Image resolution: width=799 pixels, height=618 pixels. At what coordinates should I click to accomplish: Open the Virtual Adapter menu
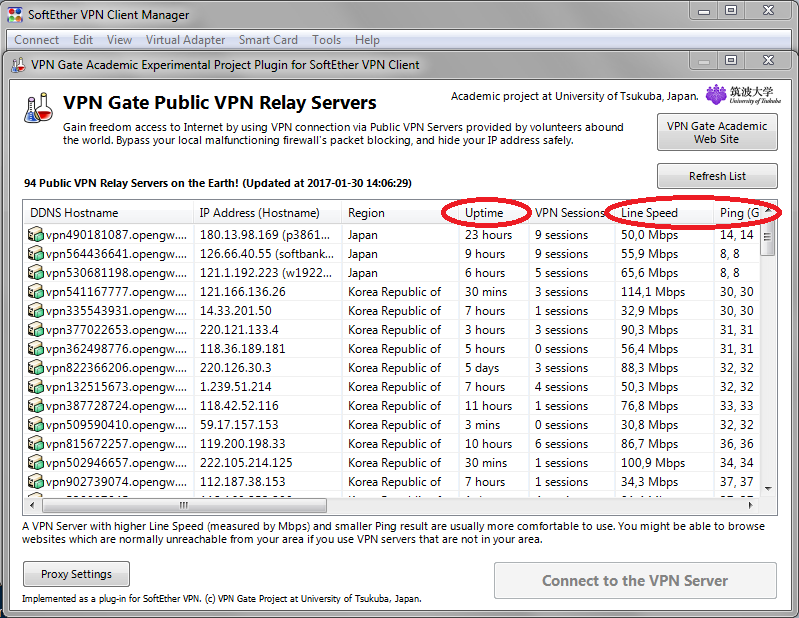[x=185, y=40]
